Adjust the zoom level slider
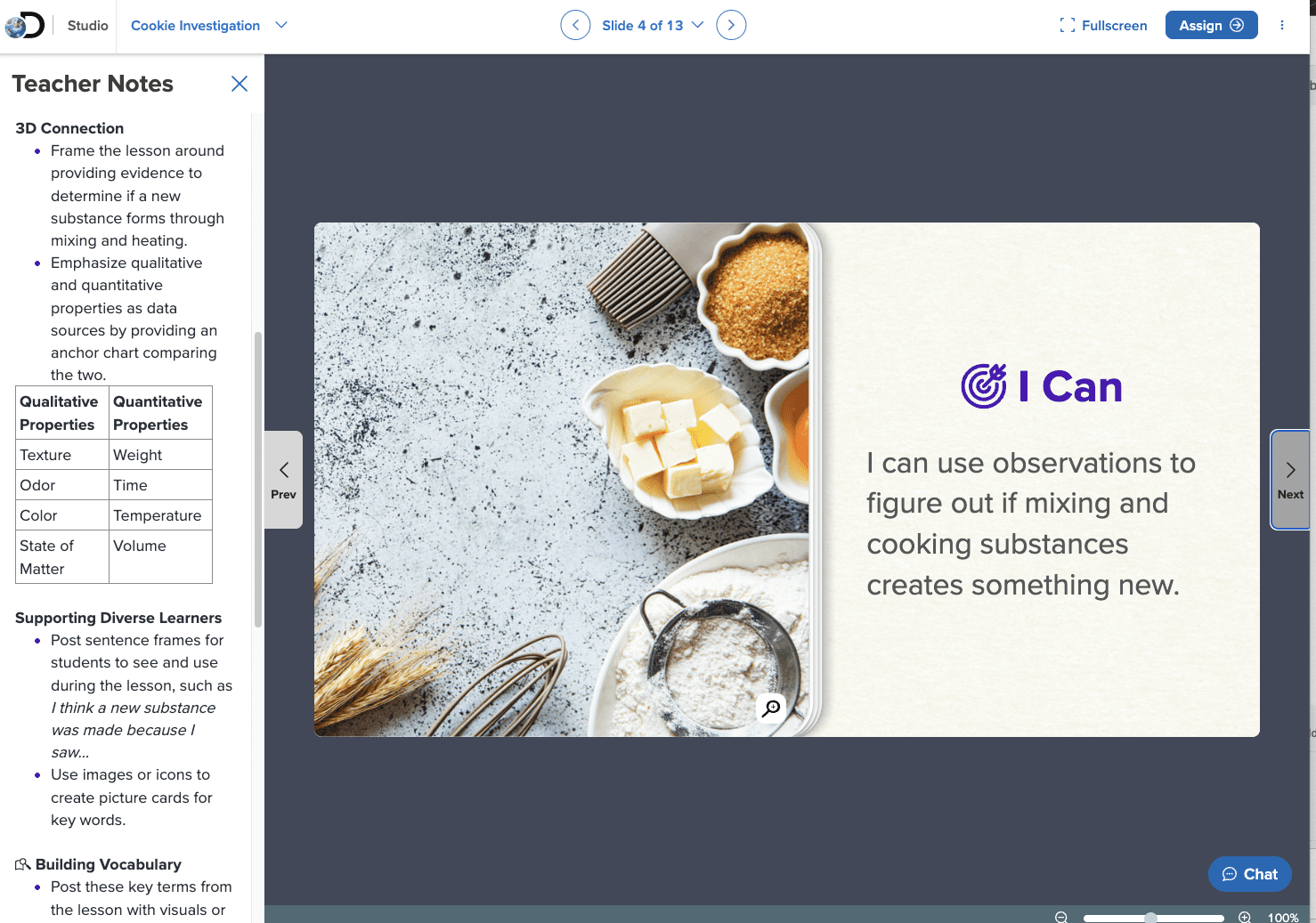 click(x=1151, y=917)
